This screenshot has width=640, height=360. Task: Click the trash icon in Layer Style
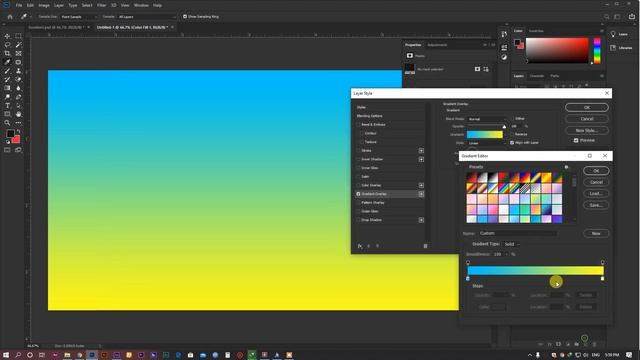(425, 246)
